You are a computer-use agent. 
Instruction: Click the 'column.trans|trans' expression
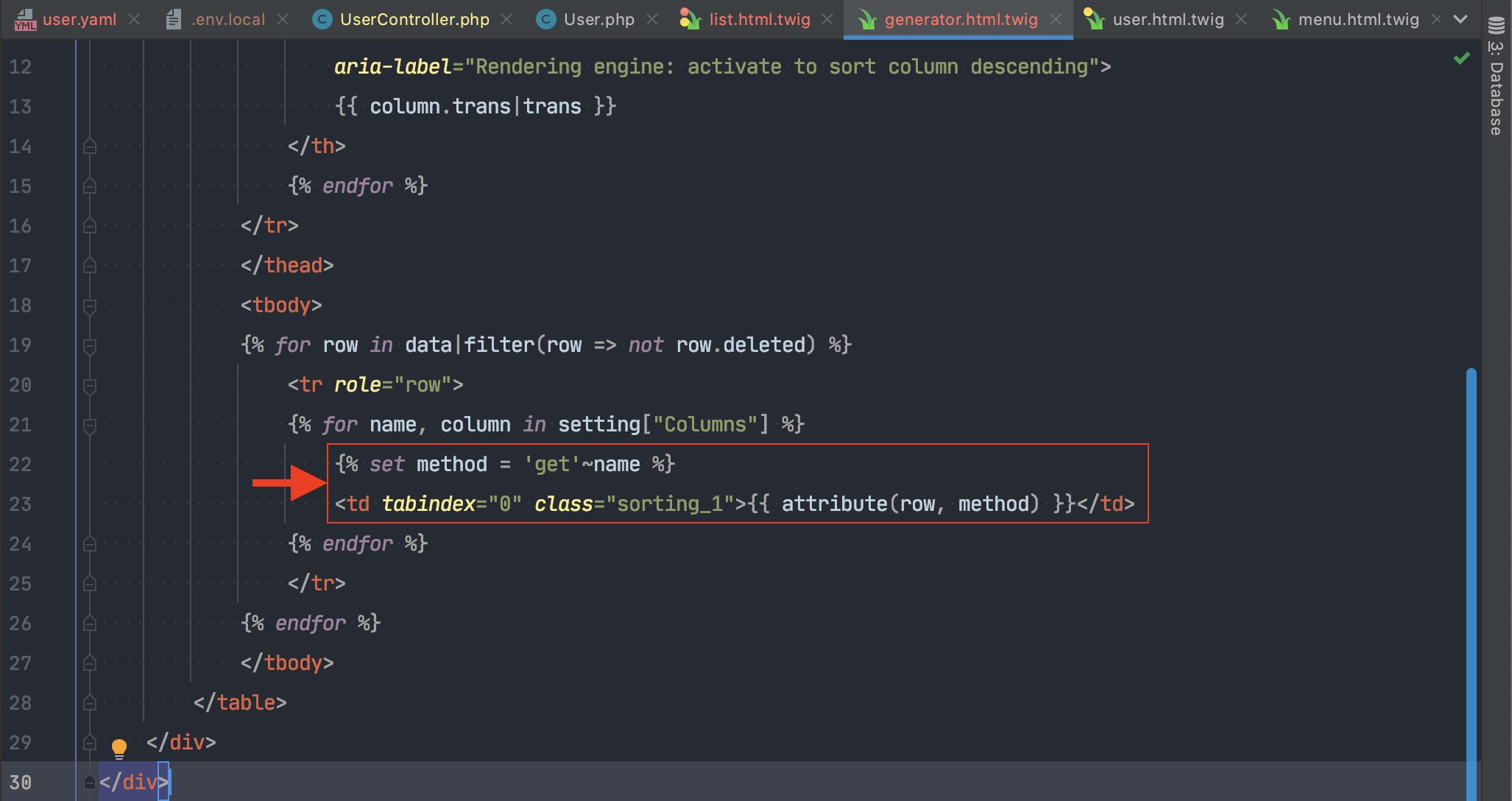[x=476, y=107]
